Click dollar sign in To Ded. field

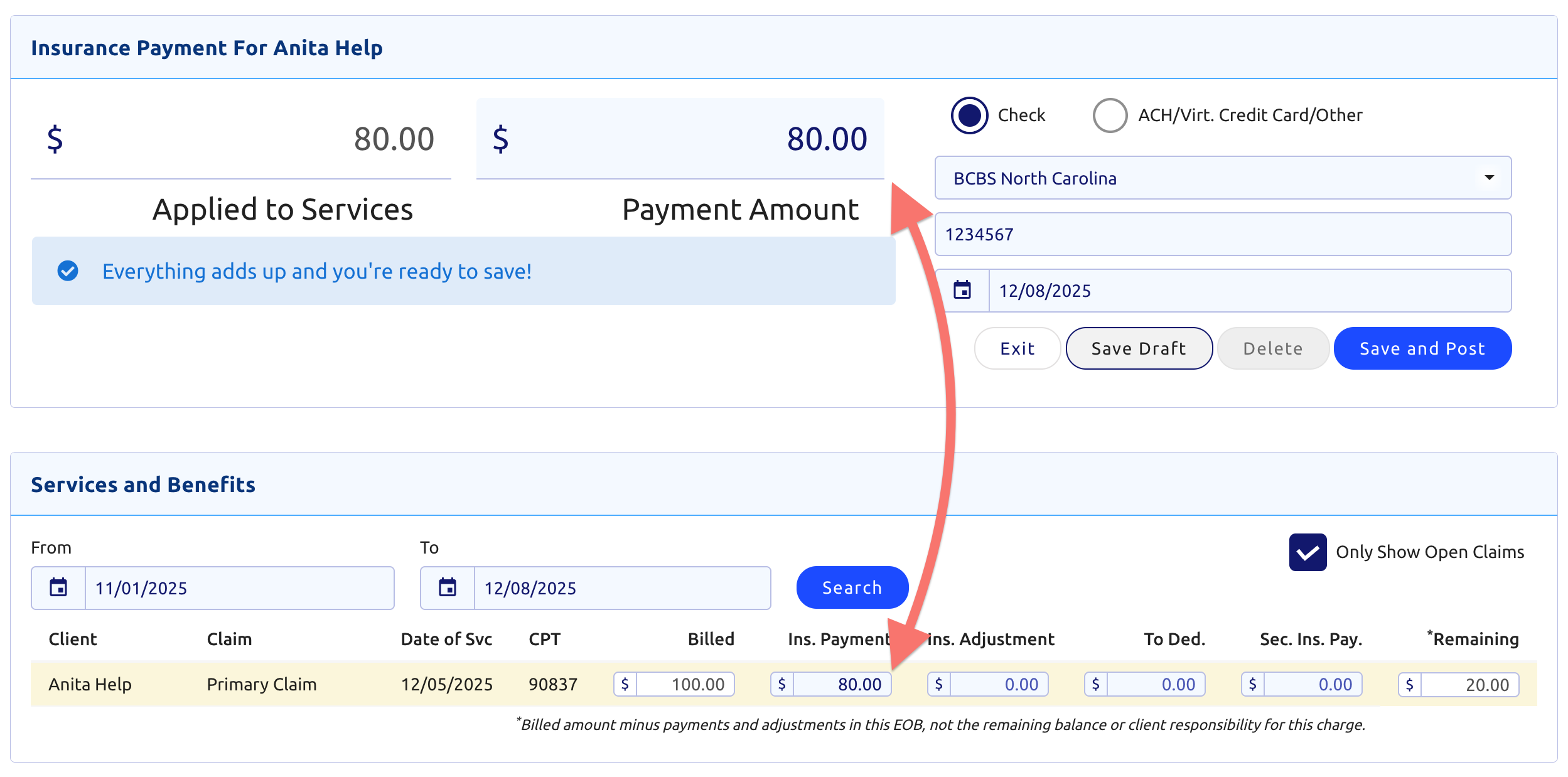[x=1095, y=684]
